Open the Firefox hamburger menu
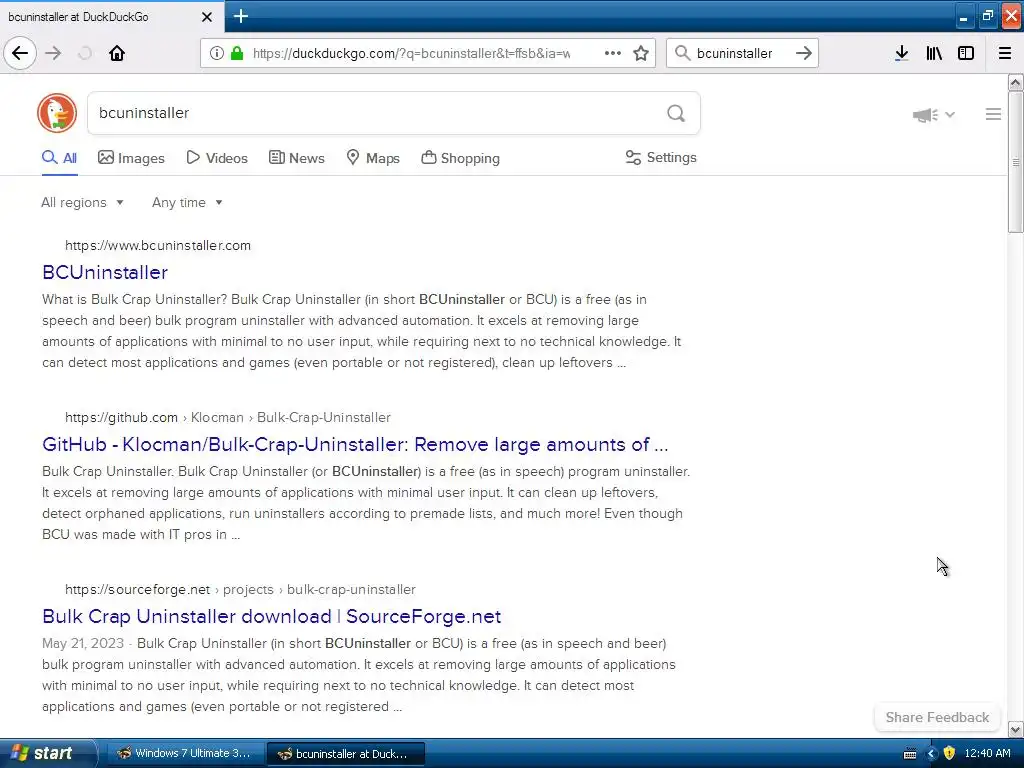Image resolution: width=1024 pixels, height=768 pixels. pyautogui.click(x=1005, y=53)
